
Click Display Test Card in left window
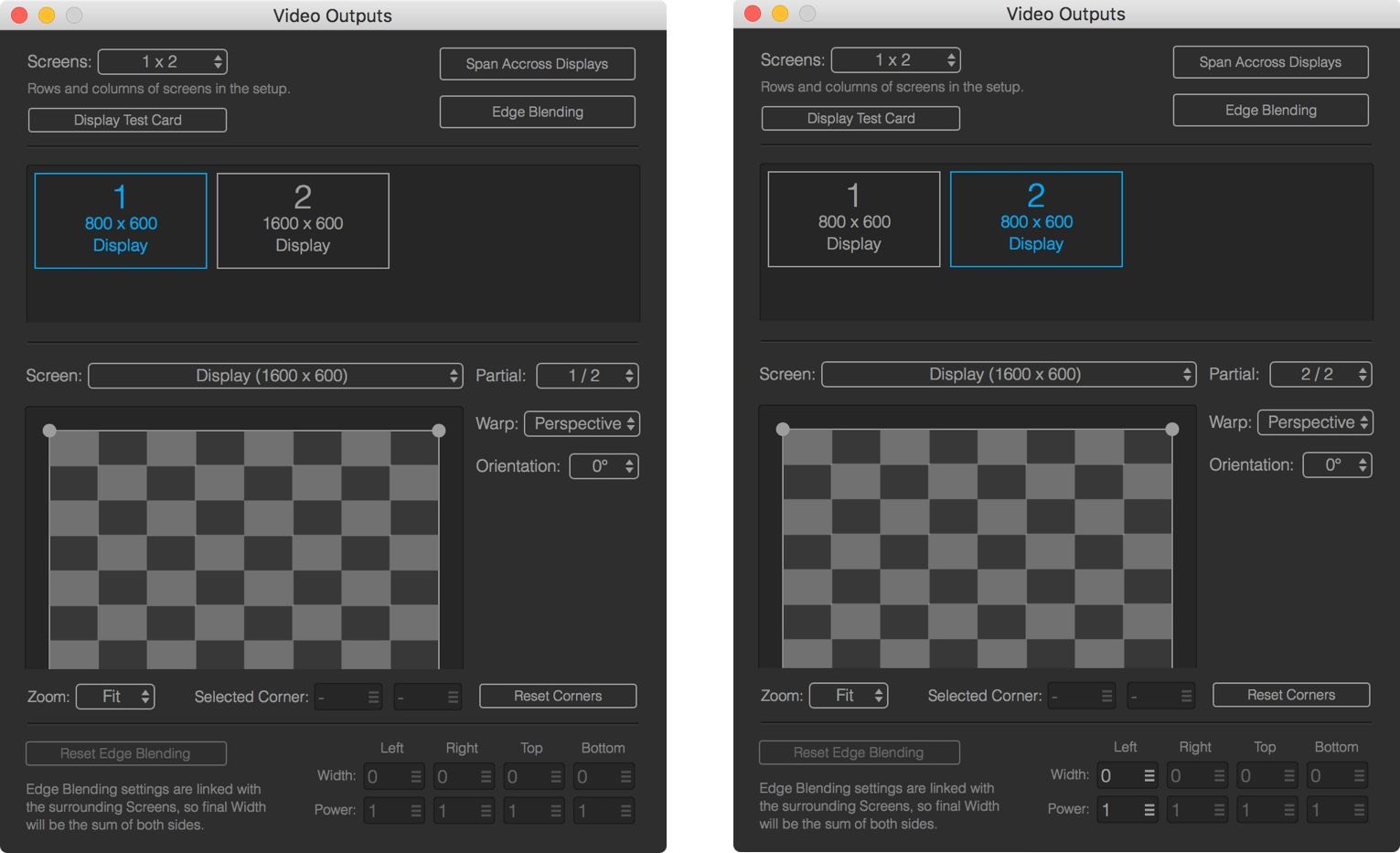pos(127,120)
